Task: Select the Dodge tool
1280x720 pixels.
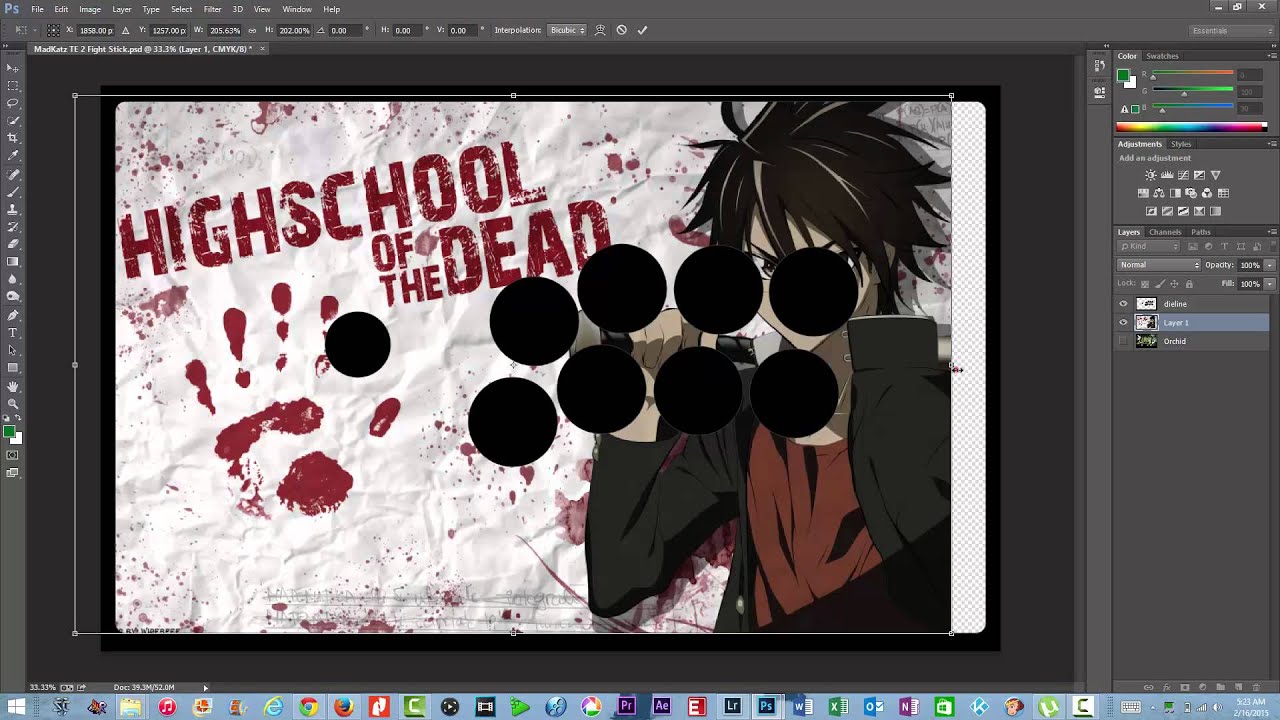Action: [x=13, y=297]
